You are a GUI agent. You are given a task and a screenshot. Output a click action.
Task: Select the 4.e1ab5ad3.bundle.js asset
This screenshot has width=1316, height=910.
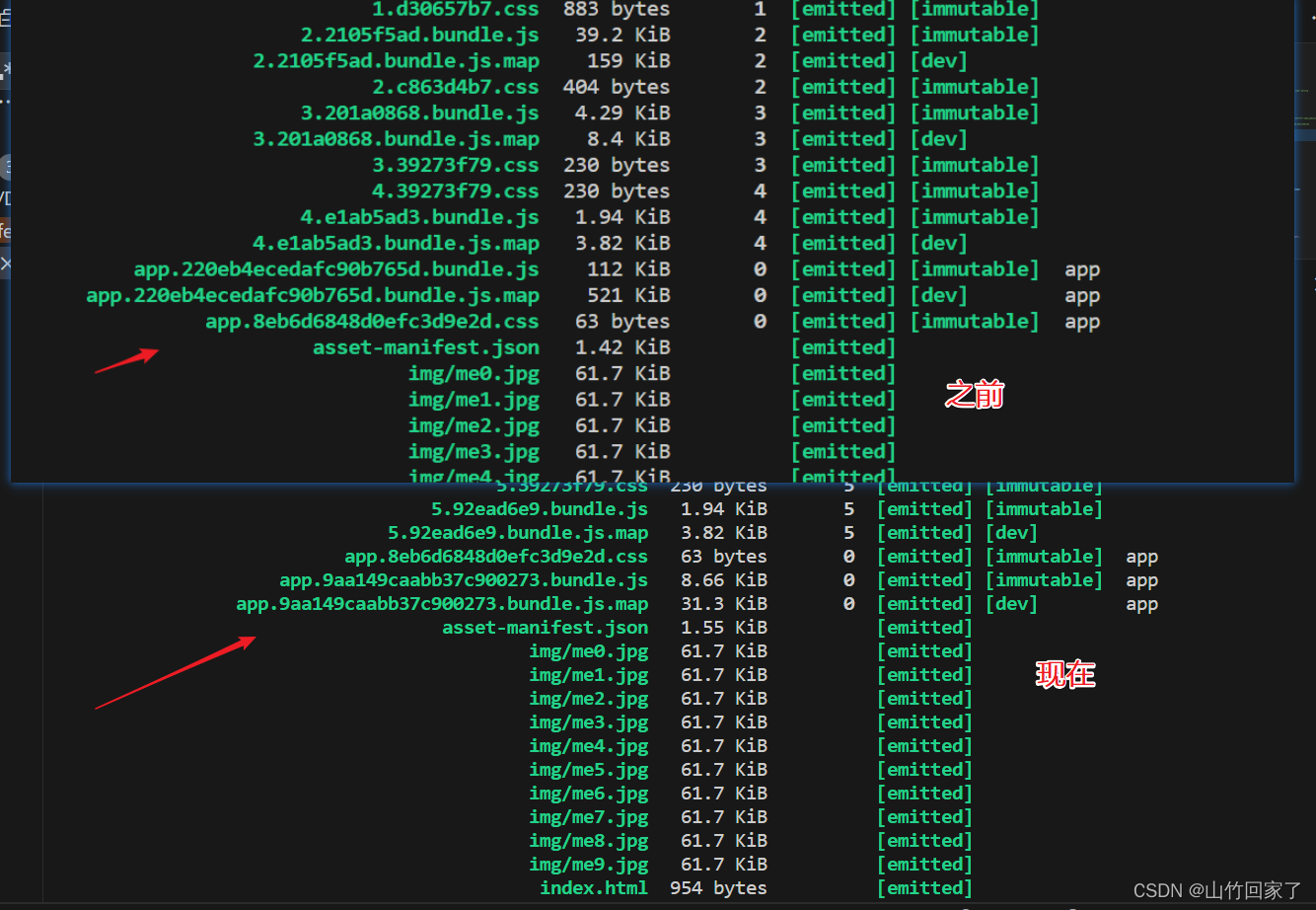tap(420, 217)
